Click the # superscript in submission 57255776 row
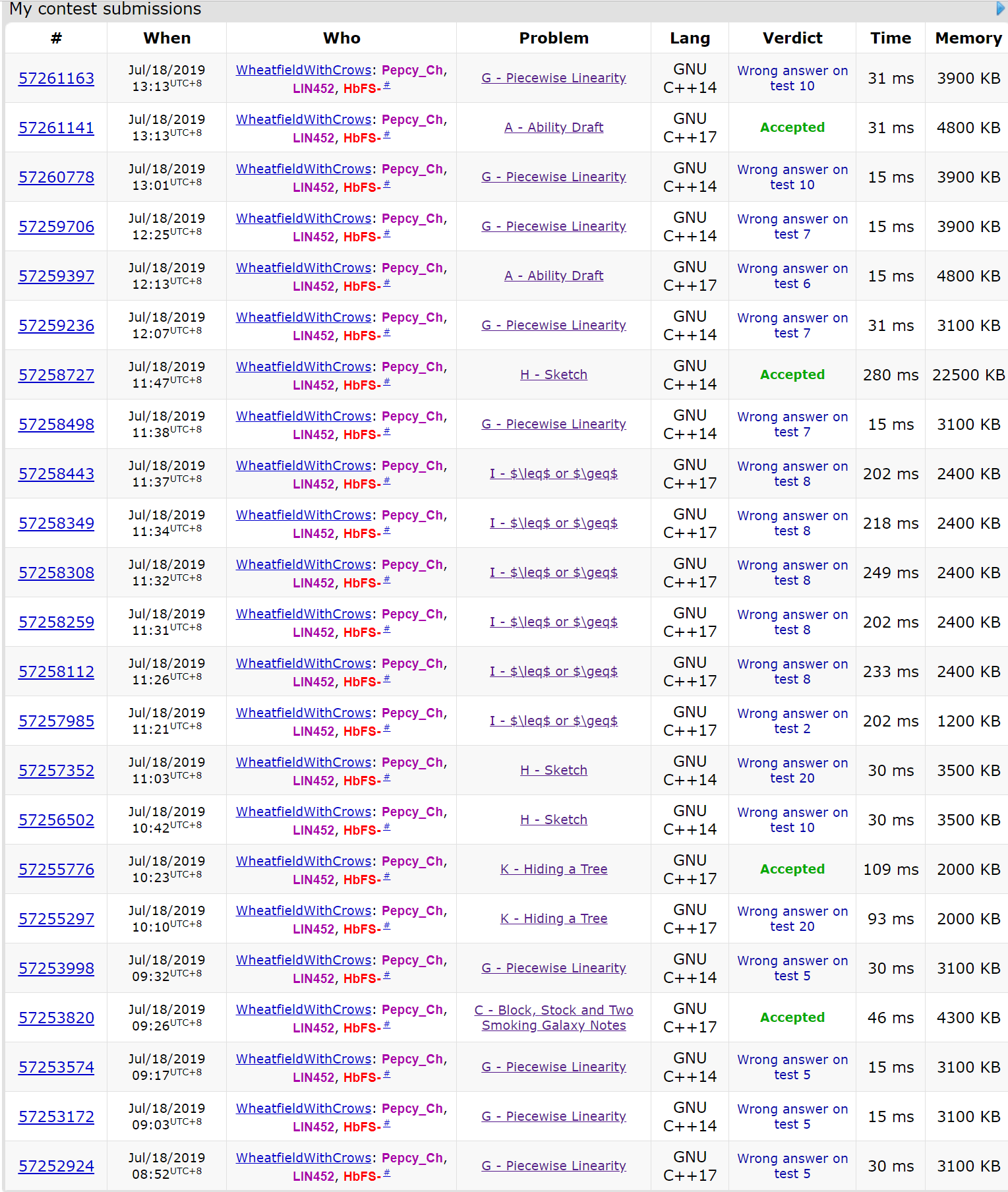The height and width of the screenshot is (1192, 1008). click(x=387, y=876)
